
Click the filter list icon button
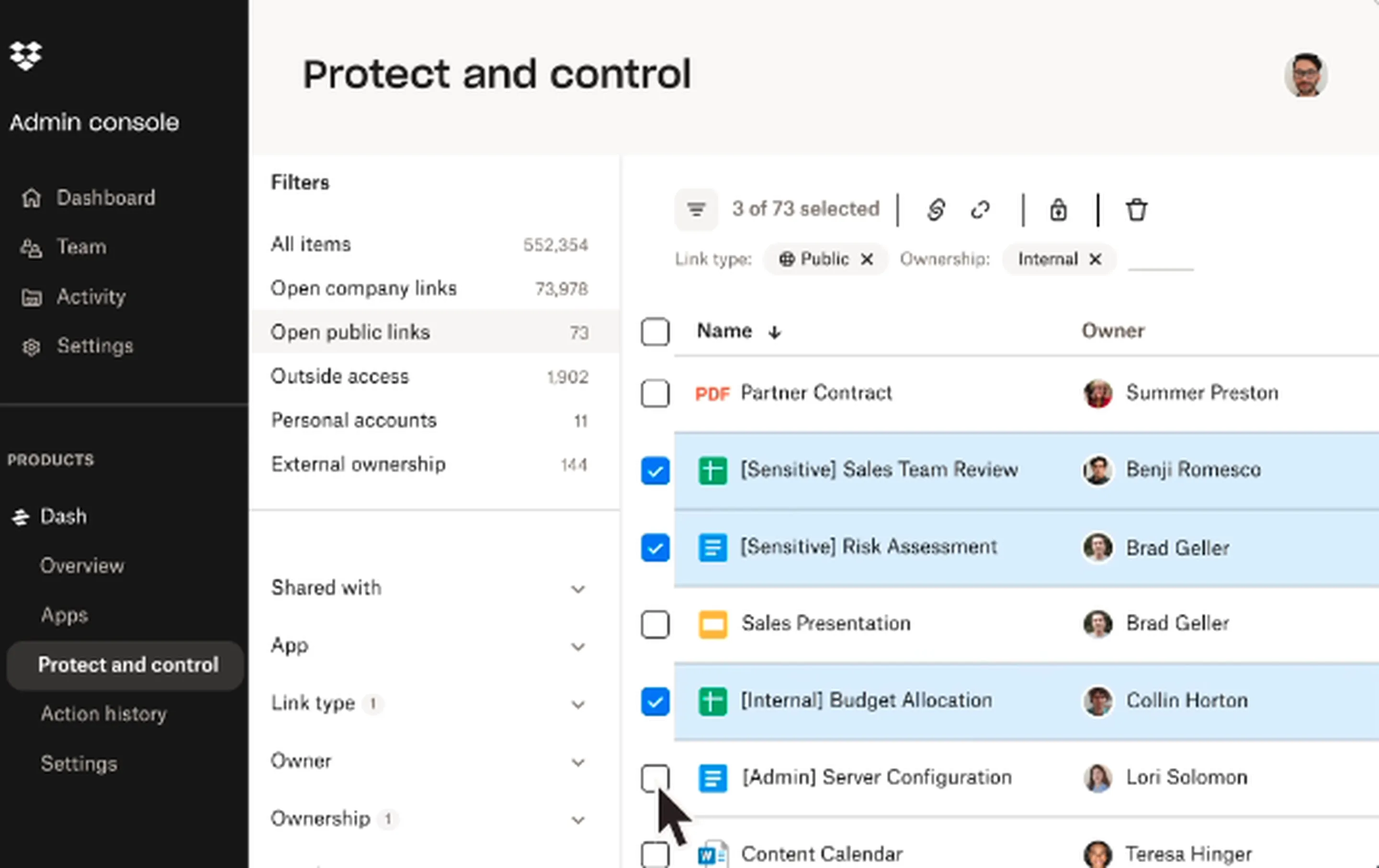(696, 210)
